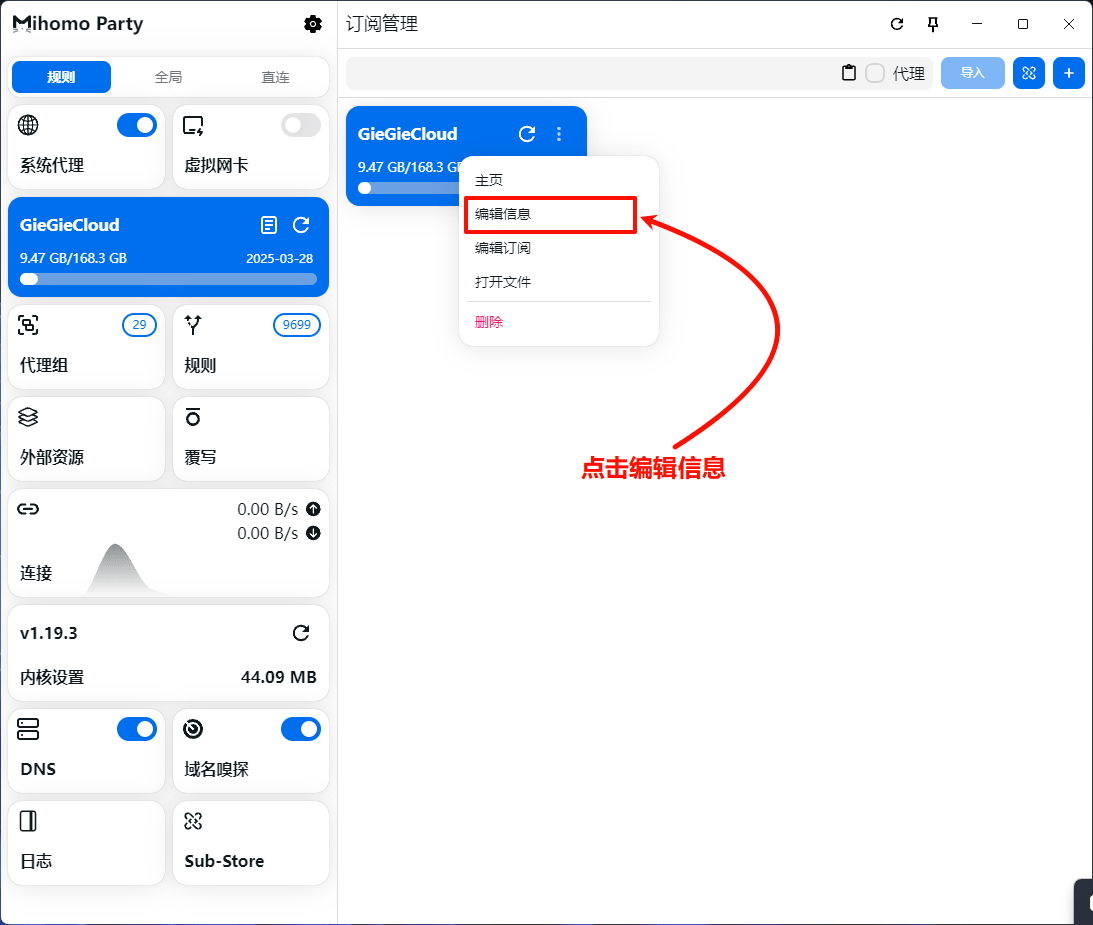Click the globe icon on 系统代理 card
The width and height of the screenshot is (1093, 925).
click(x=28, y=125)
